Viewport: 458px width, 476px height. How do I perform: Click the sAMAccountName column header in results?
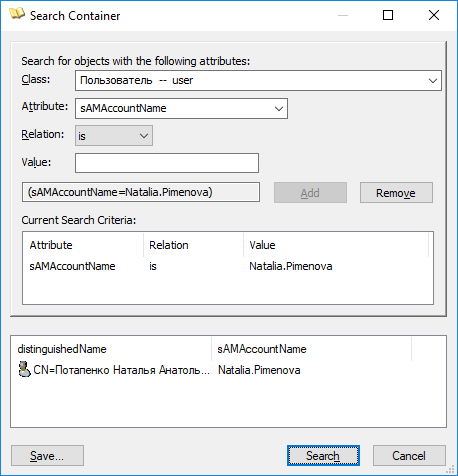311,349
